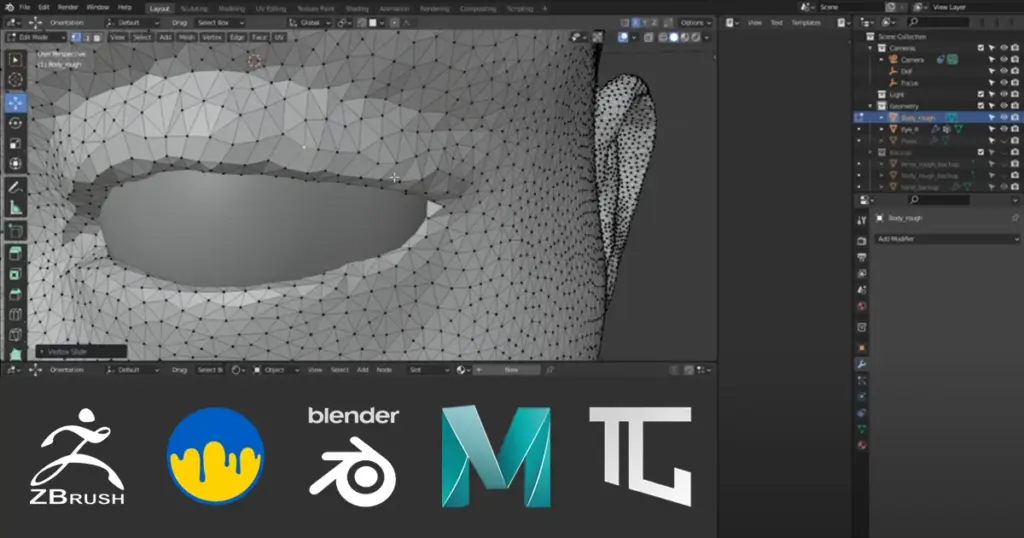Select the Transform tool

click(x=16, y=164)
